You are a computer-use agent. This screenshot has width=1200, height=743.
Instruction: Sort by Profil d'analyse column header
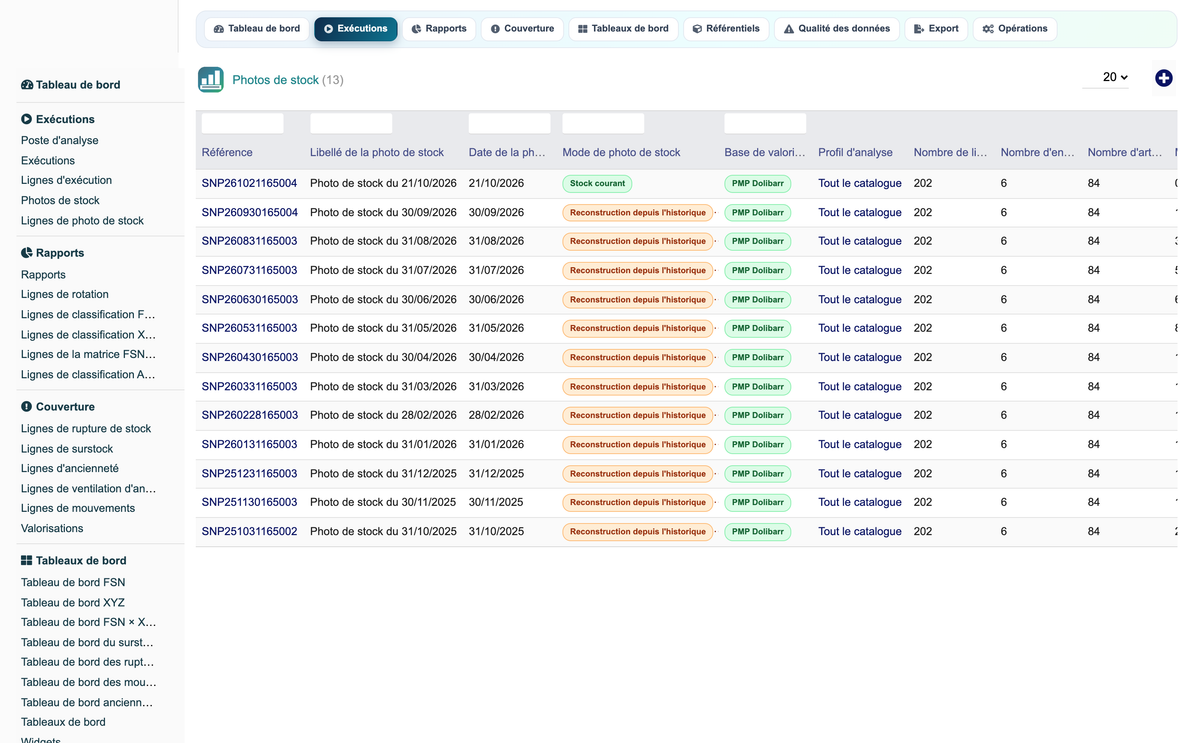[x=855, y=153]
